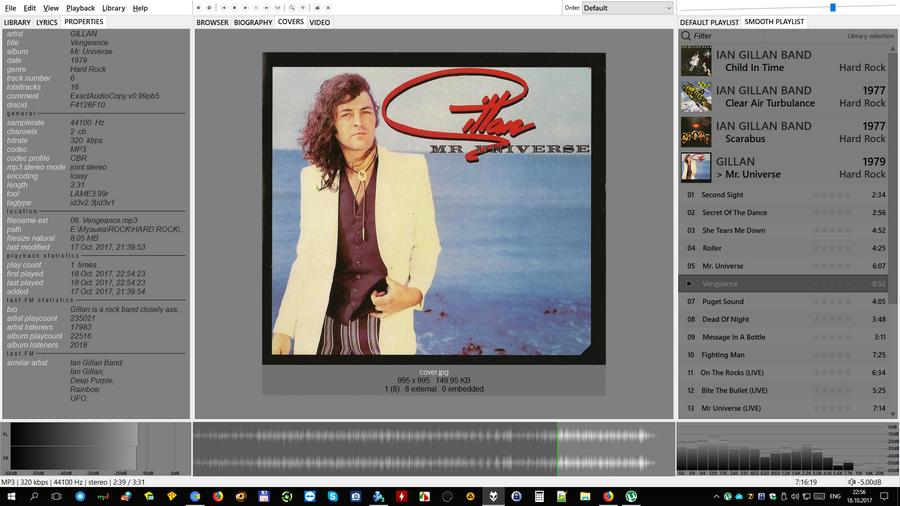The image size is (900, 506).
Task: Open Skype from the taskbar
Action: coord(333,496)
